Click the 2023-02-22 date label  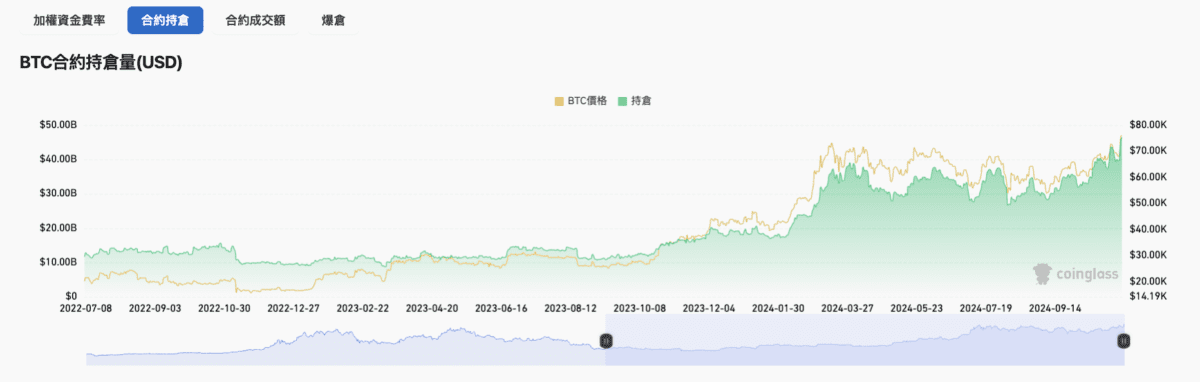pos(362,308)
